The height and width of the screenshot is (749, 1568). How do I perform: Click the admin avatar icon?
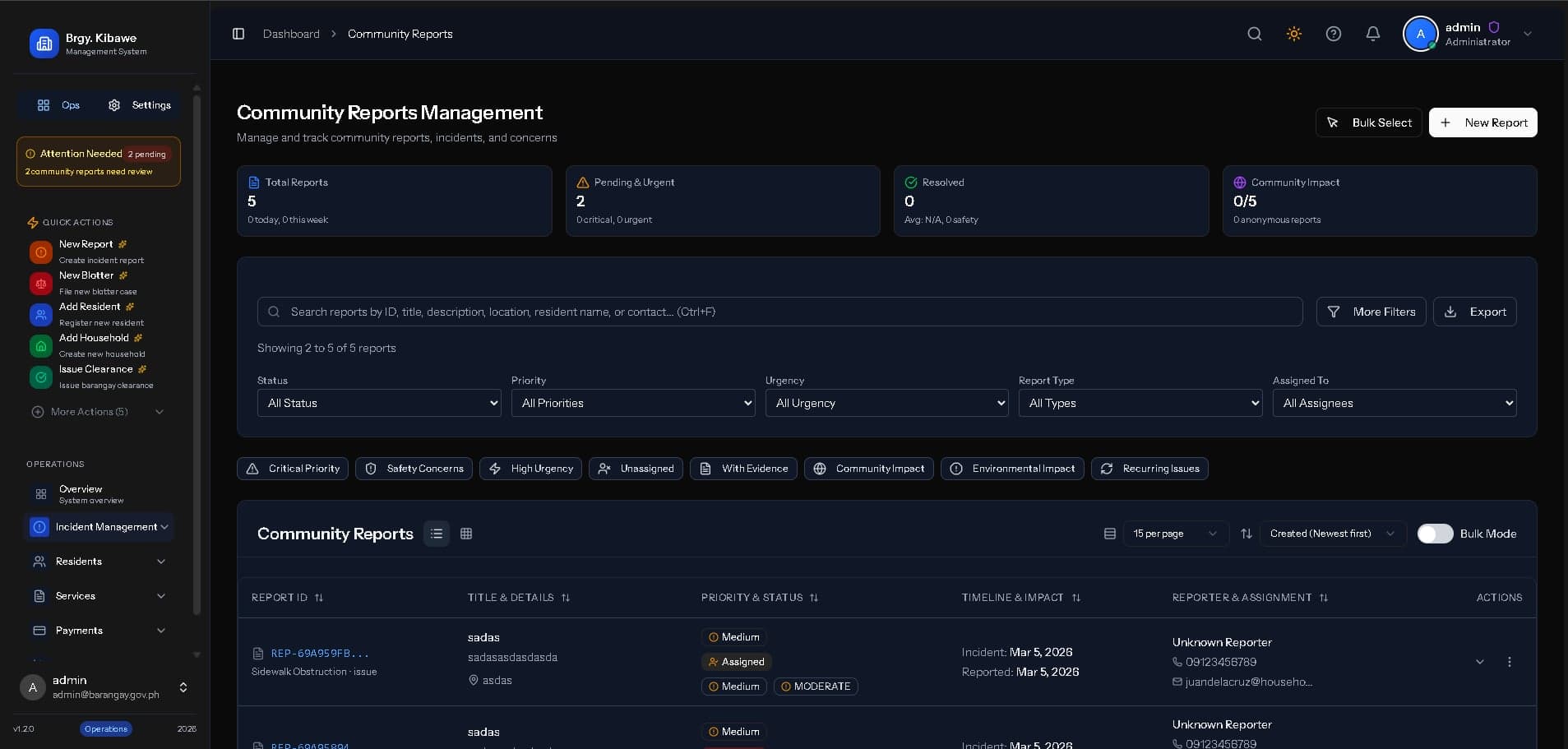1420,34
